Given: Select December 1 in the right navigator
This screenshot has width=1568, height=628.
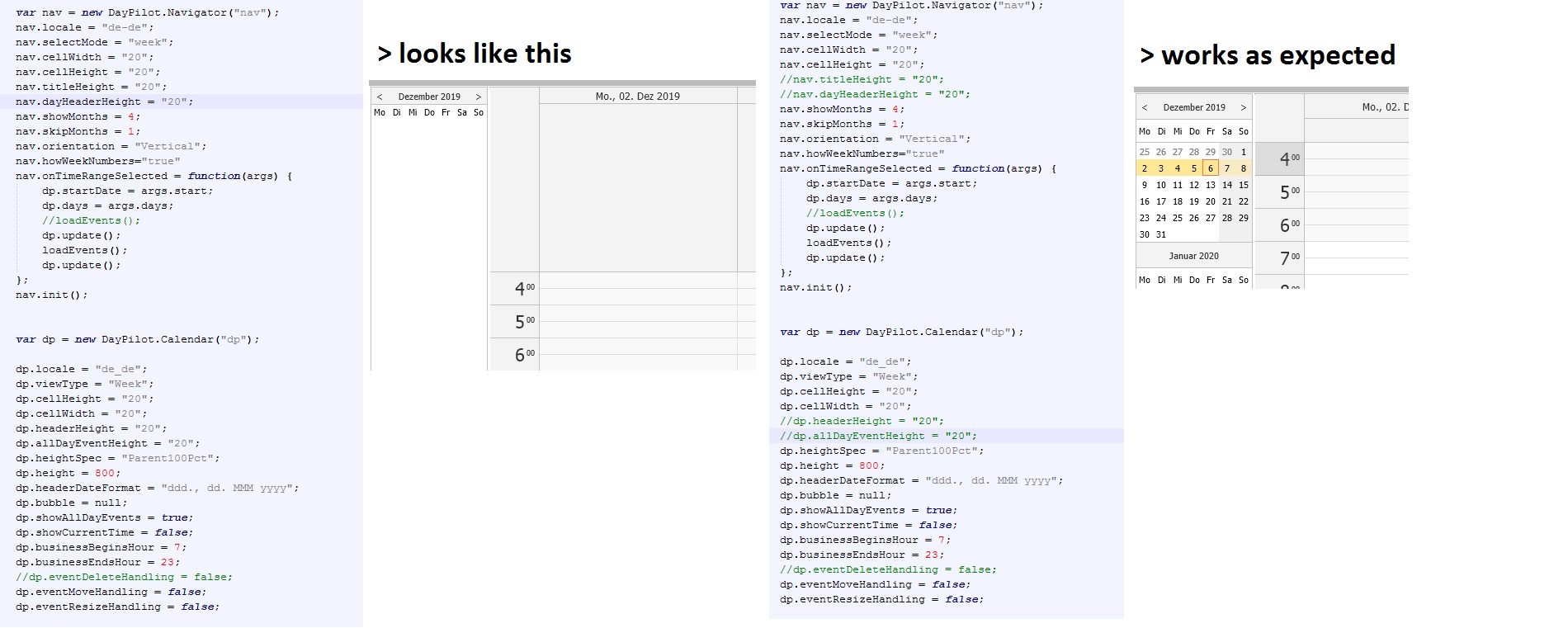Looking at the screenshot, I should pyautogui.click(x=1244, y=152).
